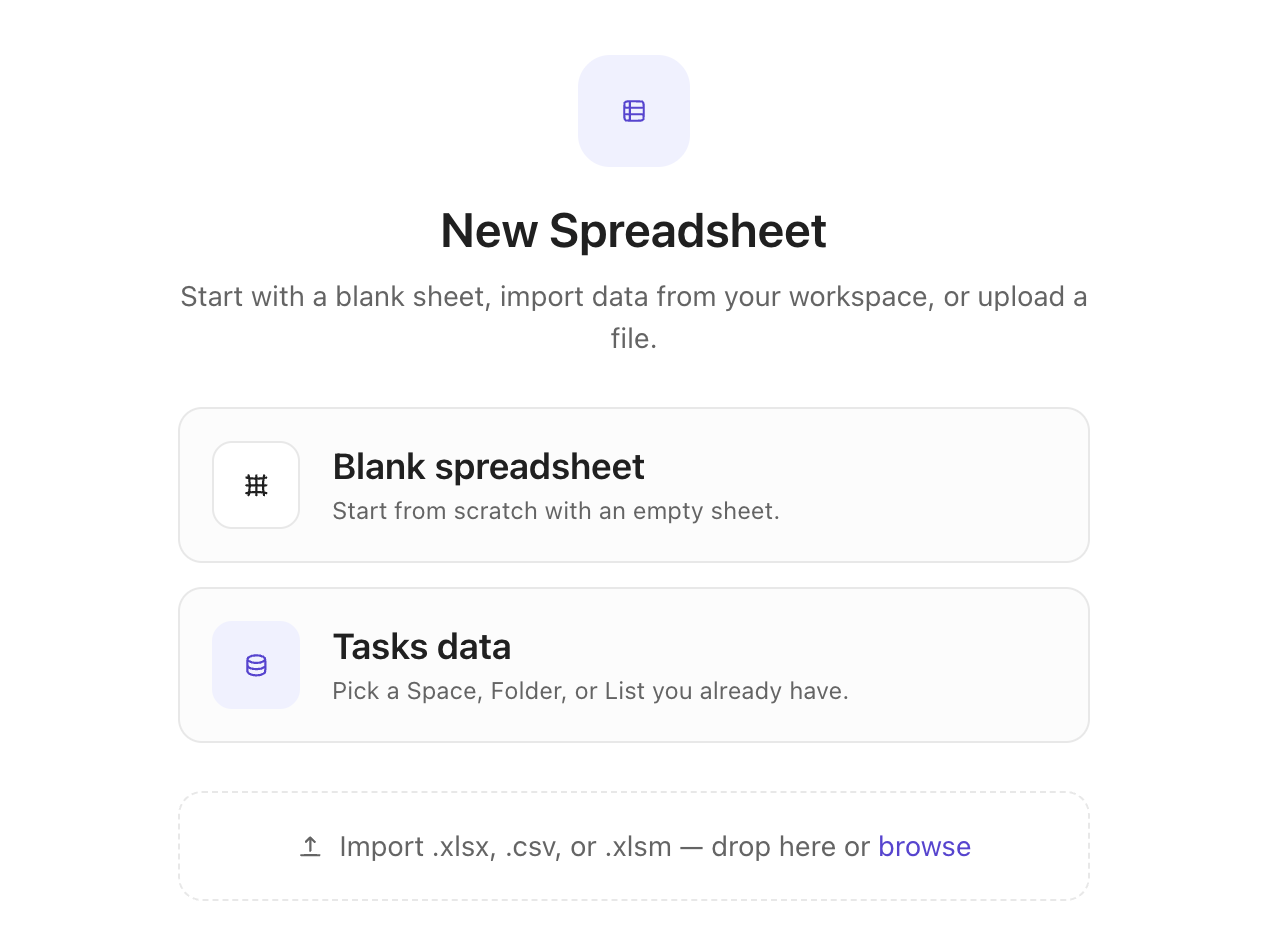Image resolution: width=1264 pixels, height=946 pixels.
Task: Click the purple spreadsheet table icon at top
Action: pos(634,111)
